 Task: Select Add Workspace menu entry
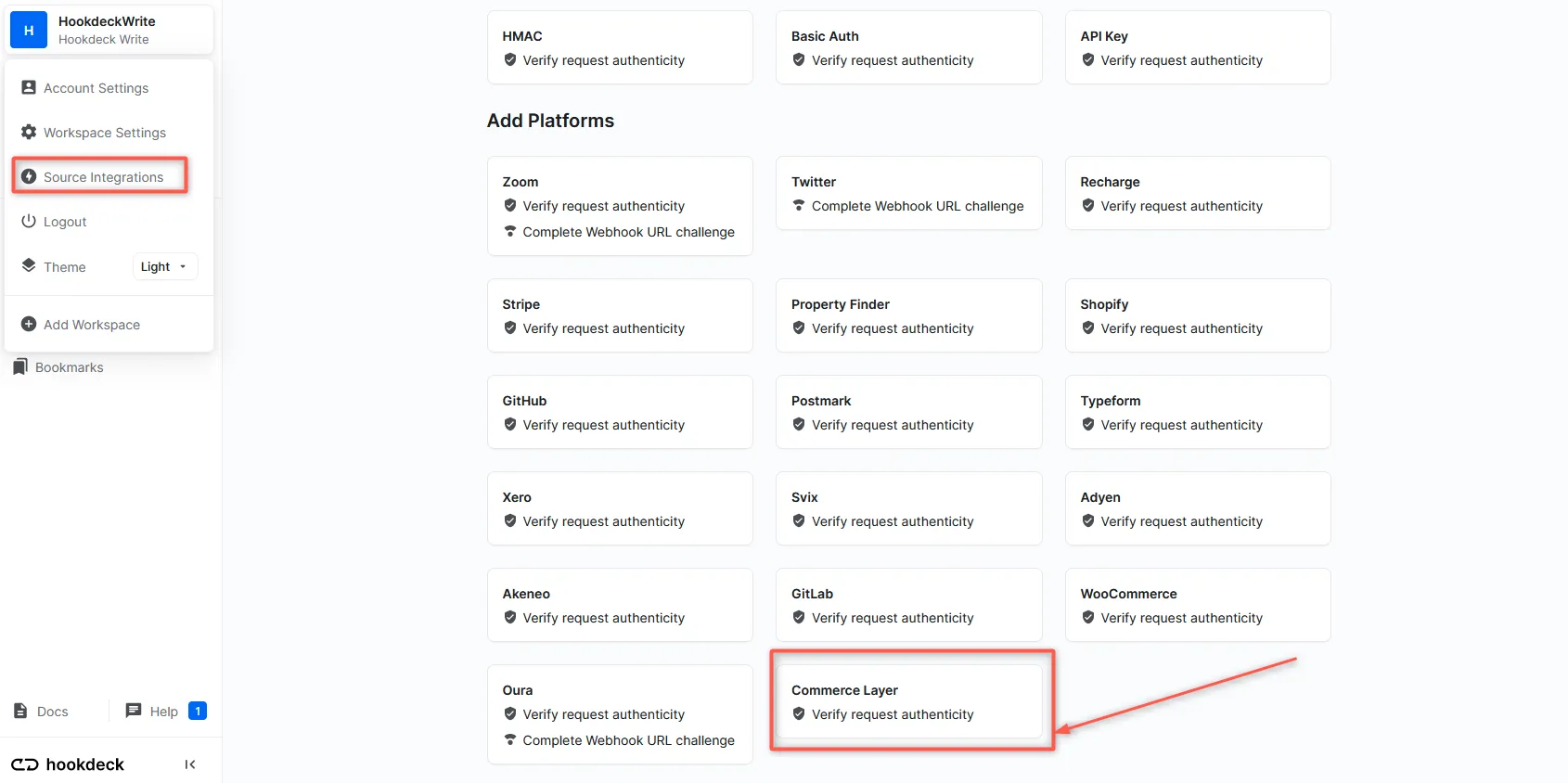click(109, 325)
